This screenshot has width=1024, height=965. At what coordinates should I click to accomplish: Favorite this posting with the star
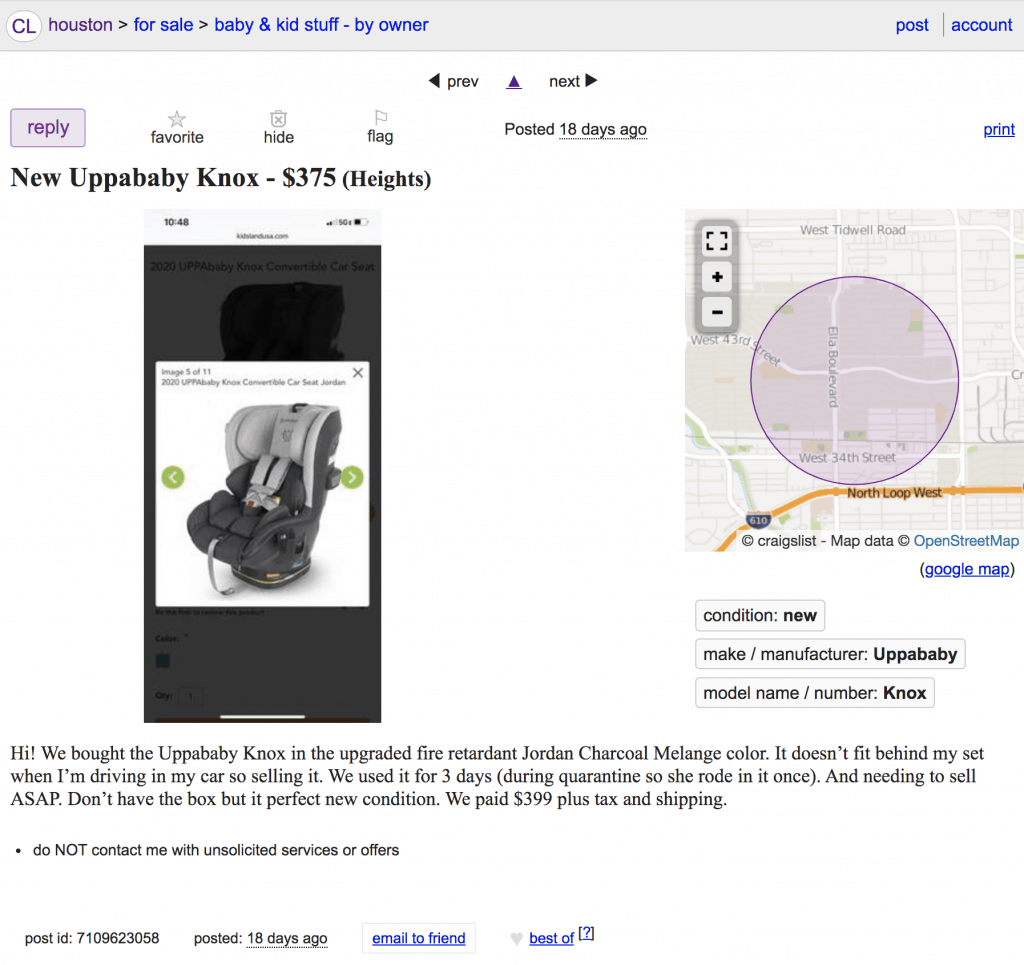click(x=177, y=119)
